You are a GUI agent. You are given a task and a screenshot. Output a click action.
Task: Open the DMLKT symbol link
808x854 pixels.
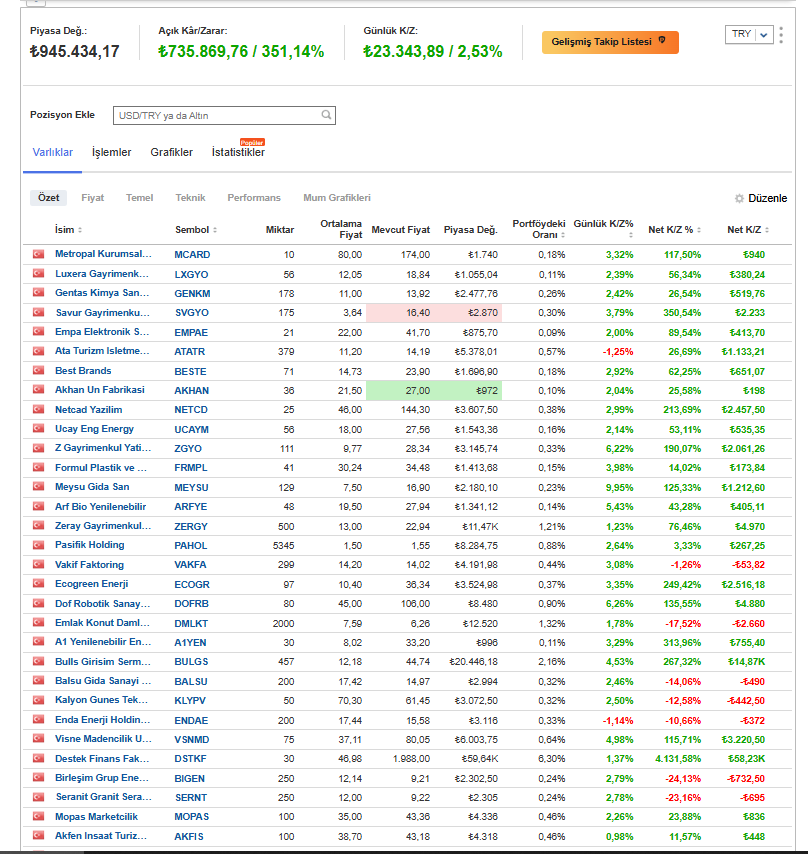click(x=191, y=624)
